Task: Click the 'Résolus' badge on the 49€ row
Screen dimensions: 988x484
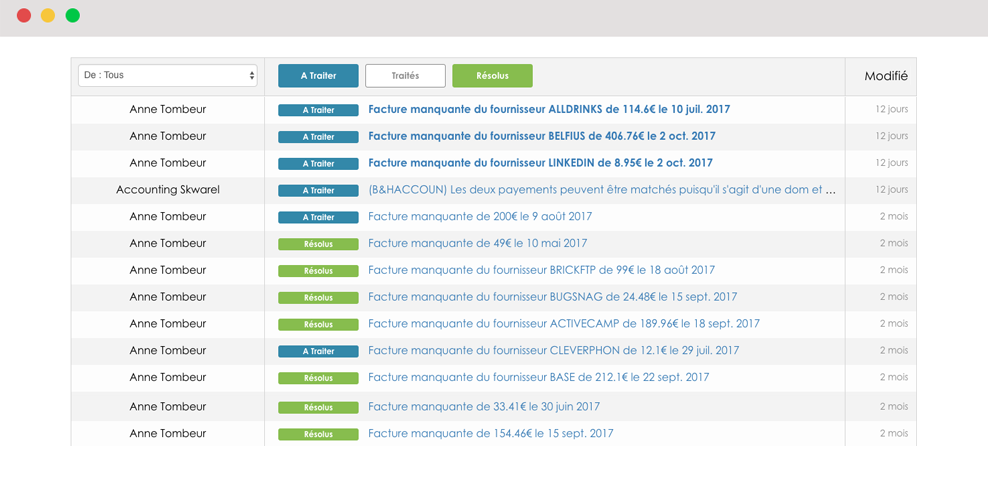Action: click(x=318, y=244)
